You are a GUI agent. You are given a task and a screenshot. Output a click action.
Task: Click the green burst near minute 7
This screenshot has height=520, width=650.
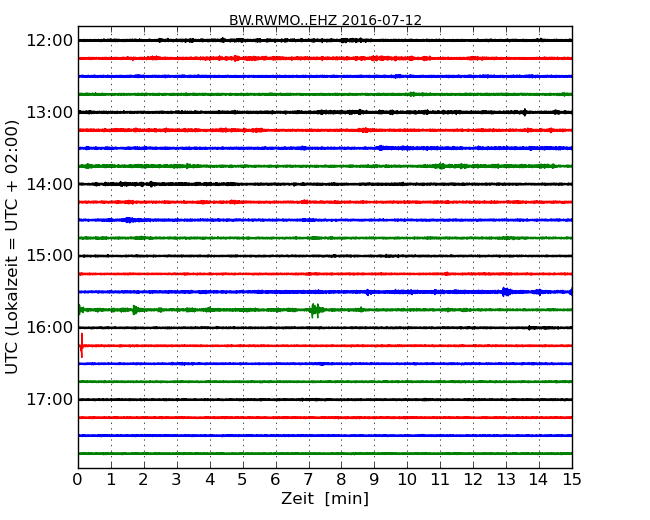click(316, 310)
